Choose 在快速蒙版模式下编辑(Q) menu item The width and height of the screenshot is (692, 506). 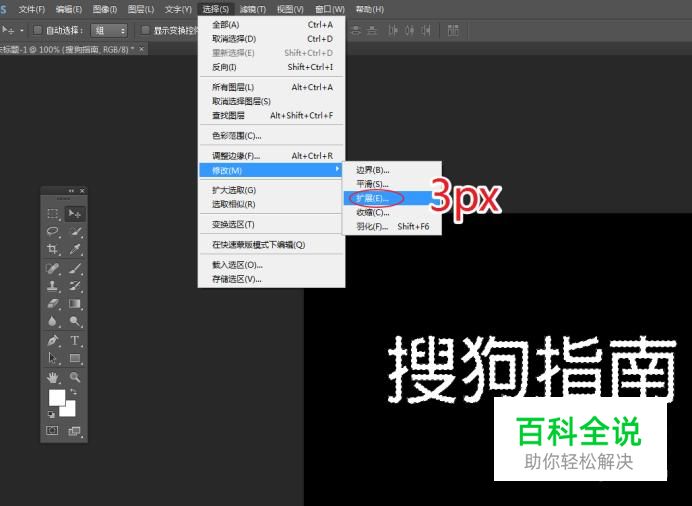click(x=271, y=245)
